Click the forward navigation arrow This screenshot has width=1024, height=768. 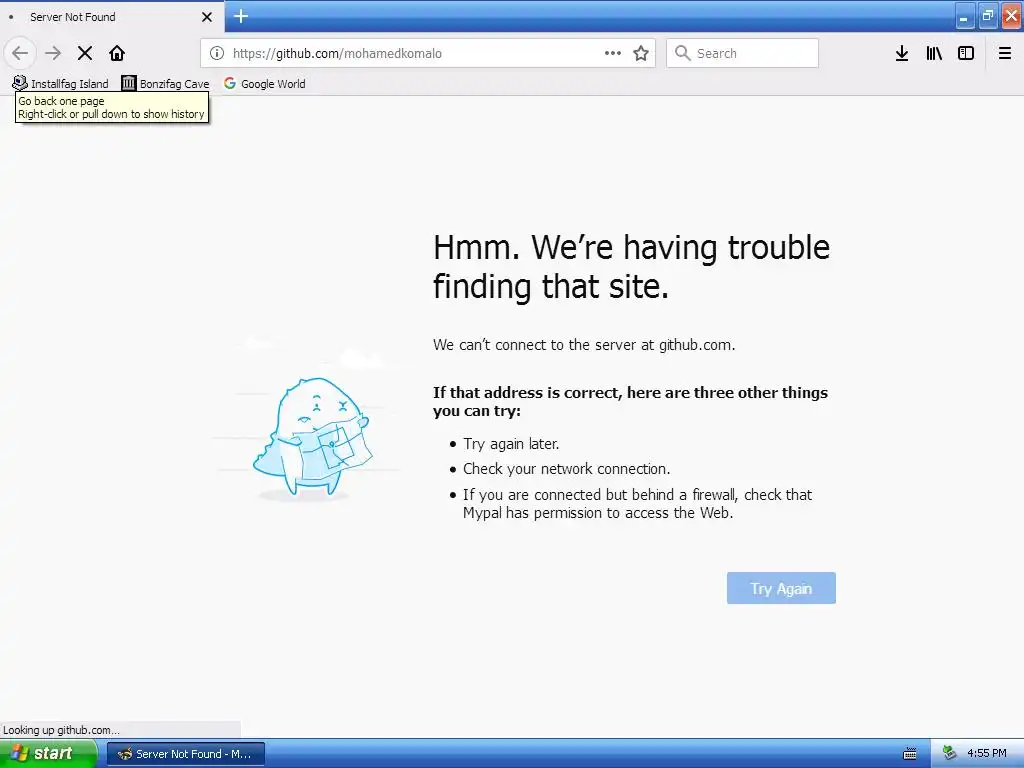pyautogui.click(x=53, y=53)
